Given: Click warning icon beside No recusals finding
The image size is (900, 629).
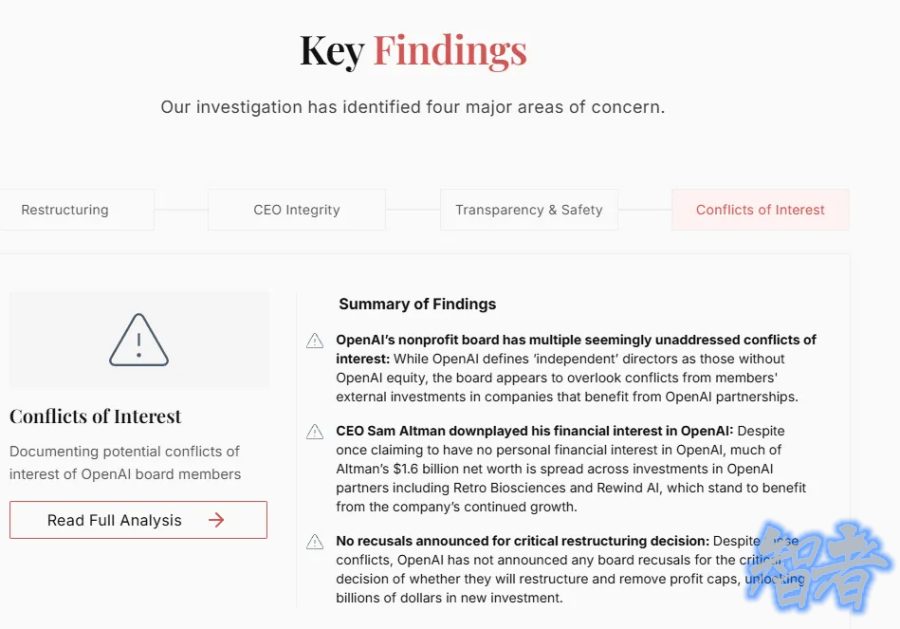Looking at the screenshot, I should [315, 542].
